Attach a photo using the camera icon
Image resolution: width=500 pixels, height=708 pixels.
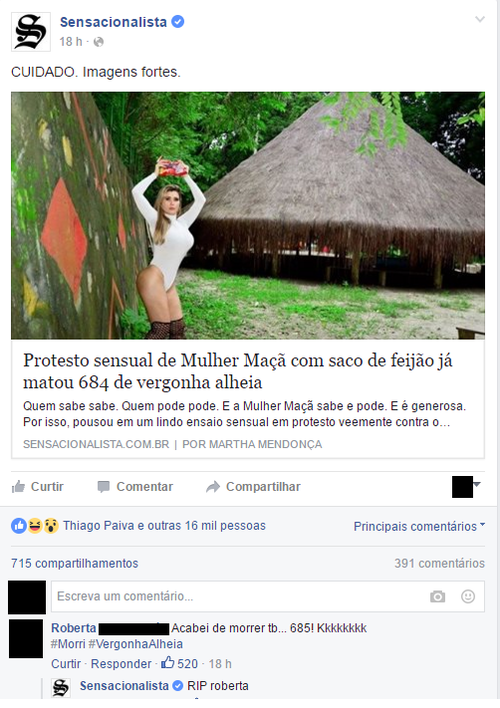coord(437,596)
